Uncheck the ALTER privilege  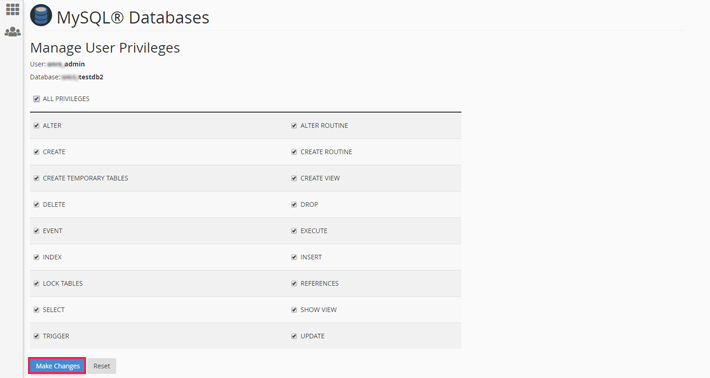(36, 125)
